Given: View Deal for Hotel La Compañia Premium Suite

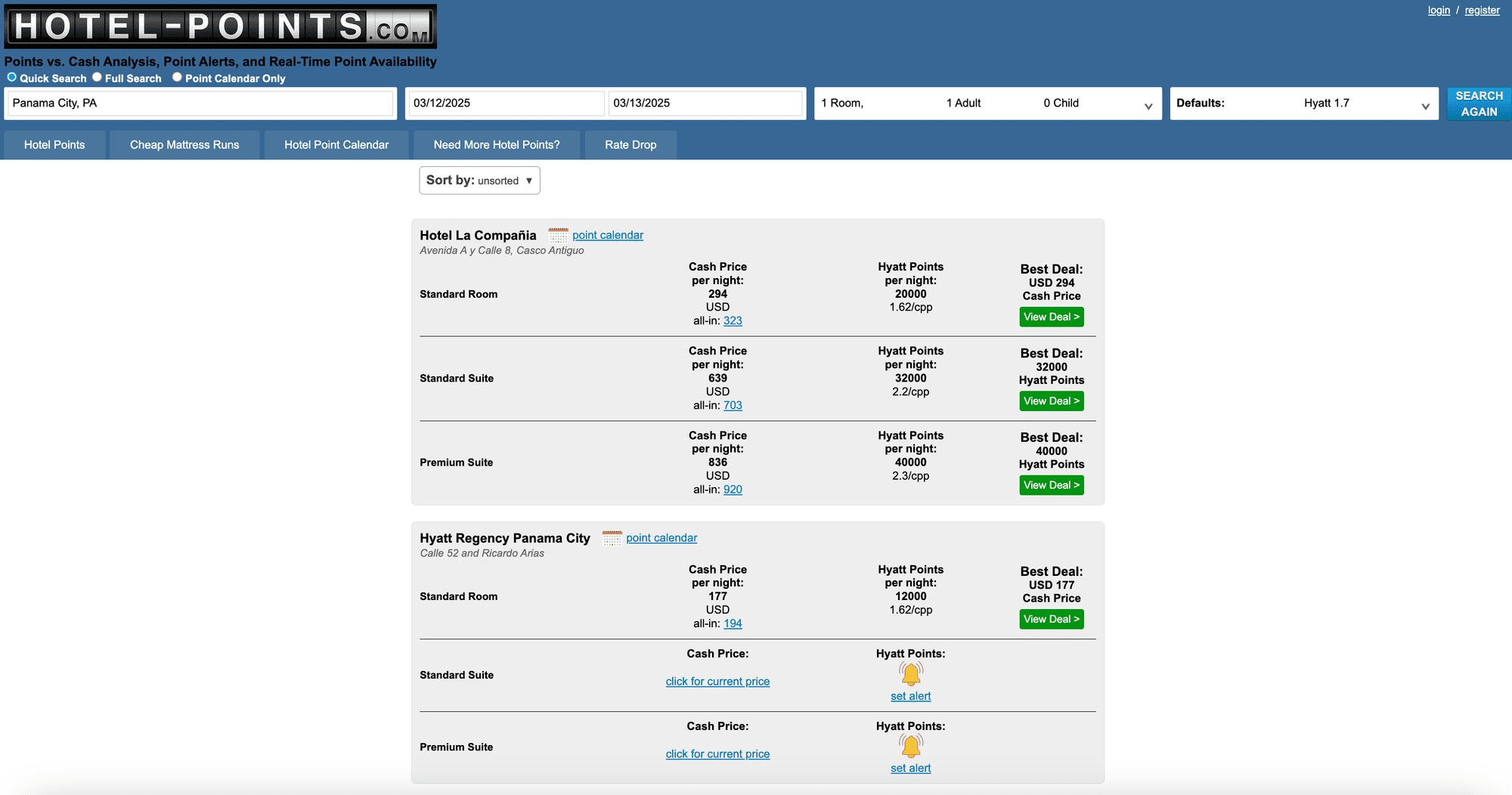Looking at the screenshot, I should click(1051, 485).
